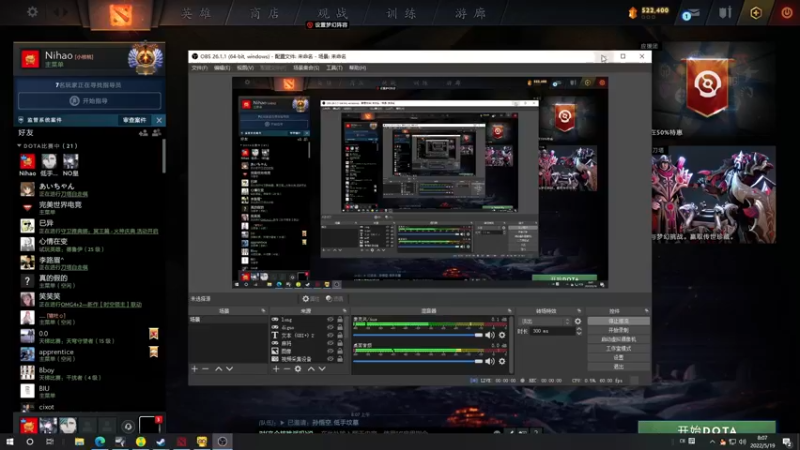The image size is (800, 450).
Task: Open OBS 工具(T) menu
Action: [x=334, y=68]
